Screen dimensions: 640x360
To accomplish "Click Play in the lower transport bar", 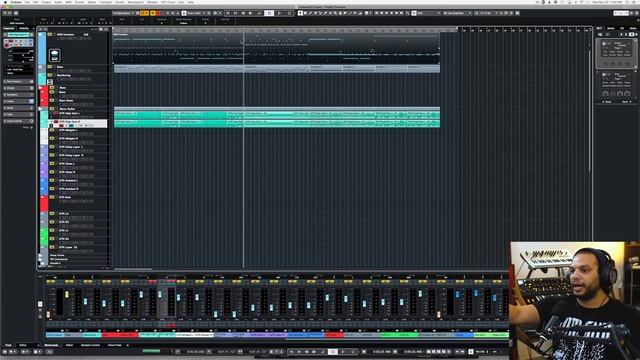I will point(343,351).
